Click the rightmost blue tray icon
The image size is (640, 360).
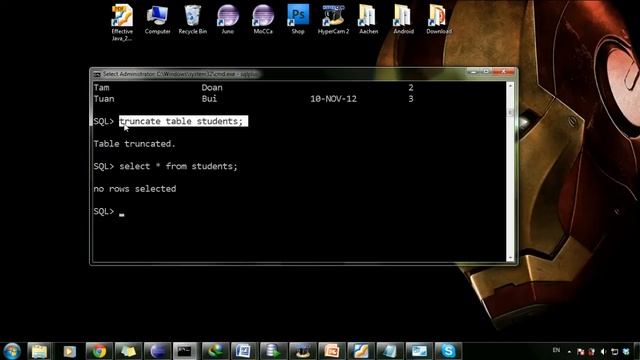pos(626,351)
